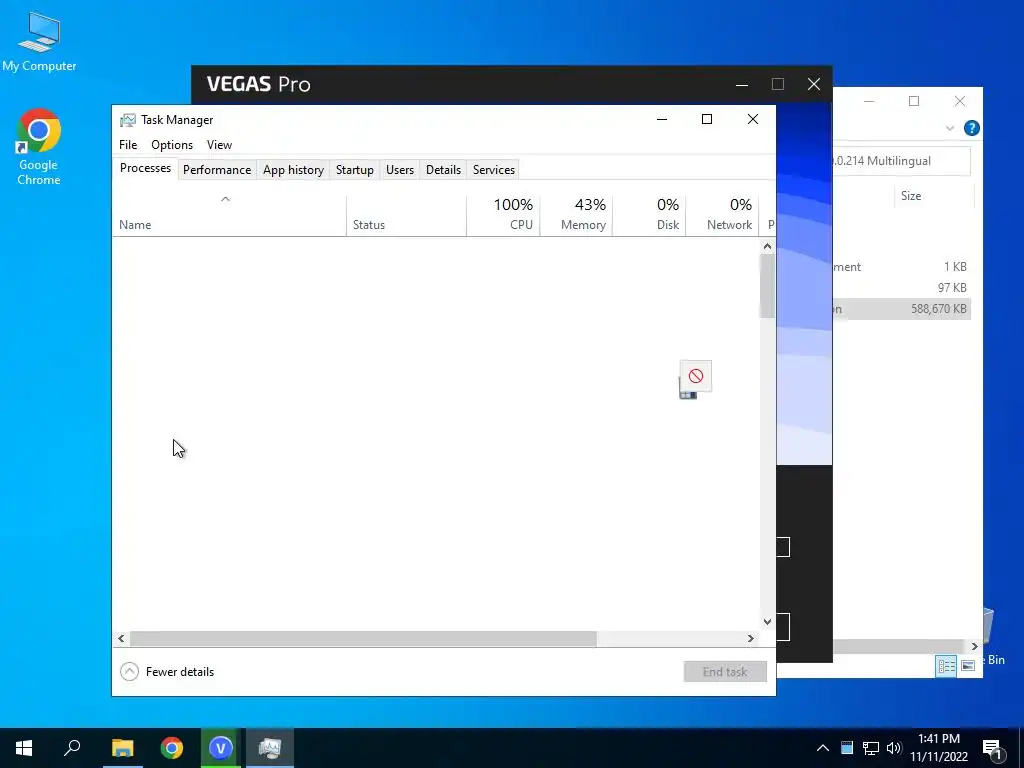1024x768 pixels.
Task: Open the network tray icon
Action: click(x=871, y=748)
